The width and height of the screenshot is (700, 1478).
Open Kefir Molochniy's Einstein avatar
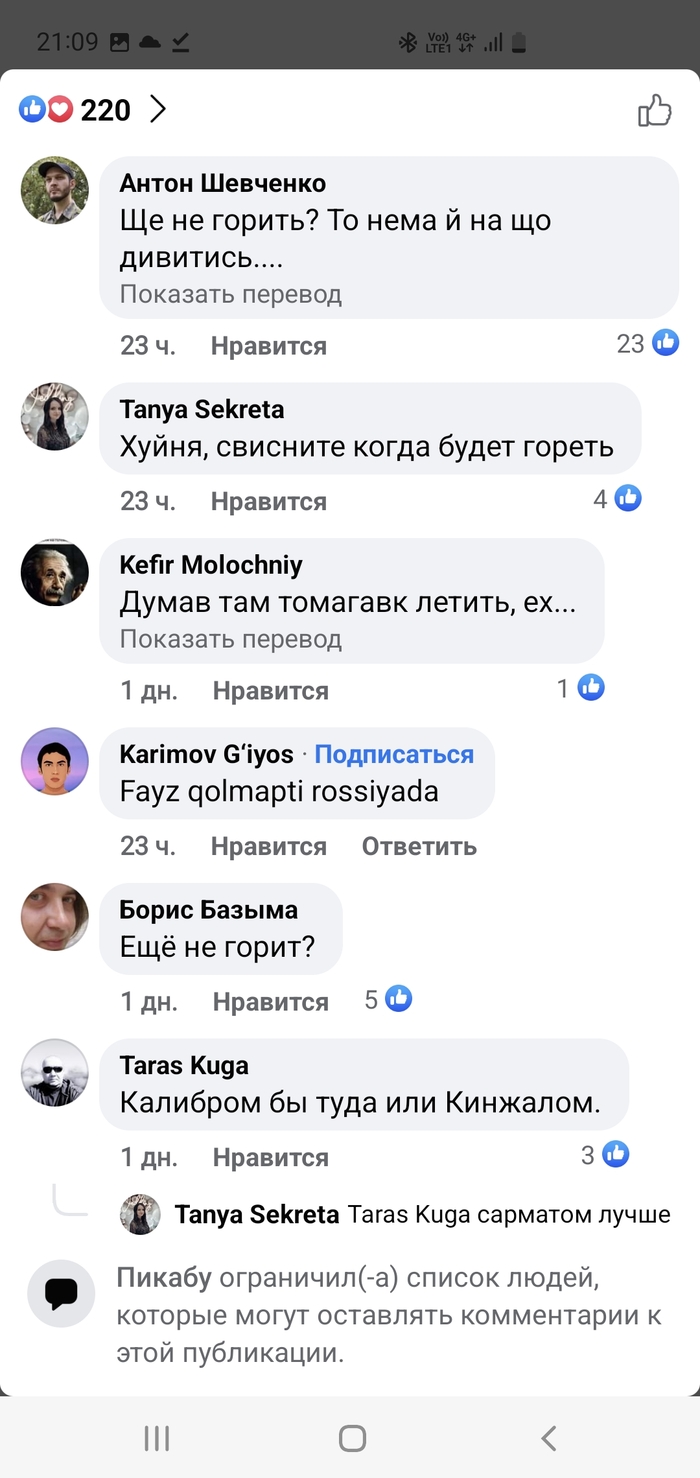pyautogui.click(x=55, y=572)
